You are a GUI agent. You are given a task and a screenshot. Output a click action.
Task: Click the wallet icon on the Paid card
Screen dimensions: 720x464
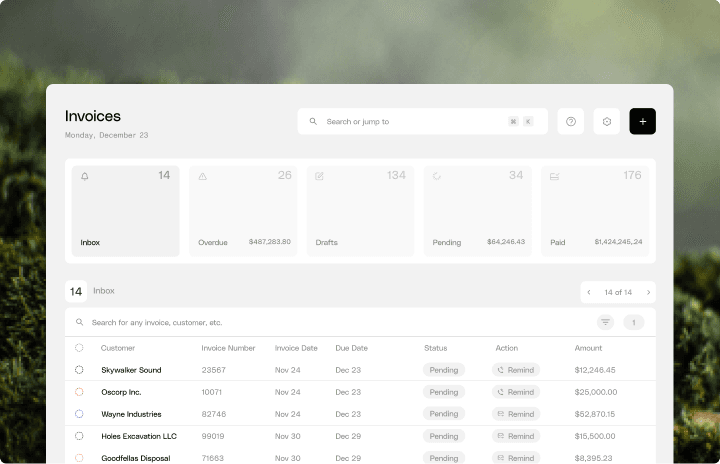pos(554,176)
